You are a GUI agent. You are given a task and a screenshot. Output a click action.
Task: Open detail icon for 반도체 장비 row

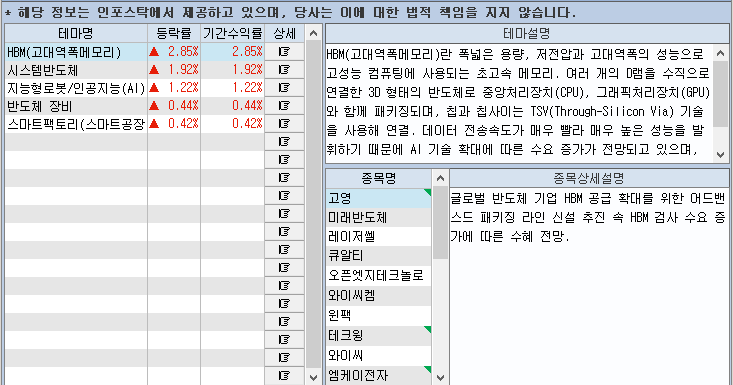click(284, 106)
